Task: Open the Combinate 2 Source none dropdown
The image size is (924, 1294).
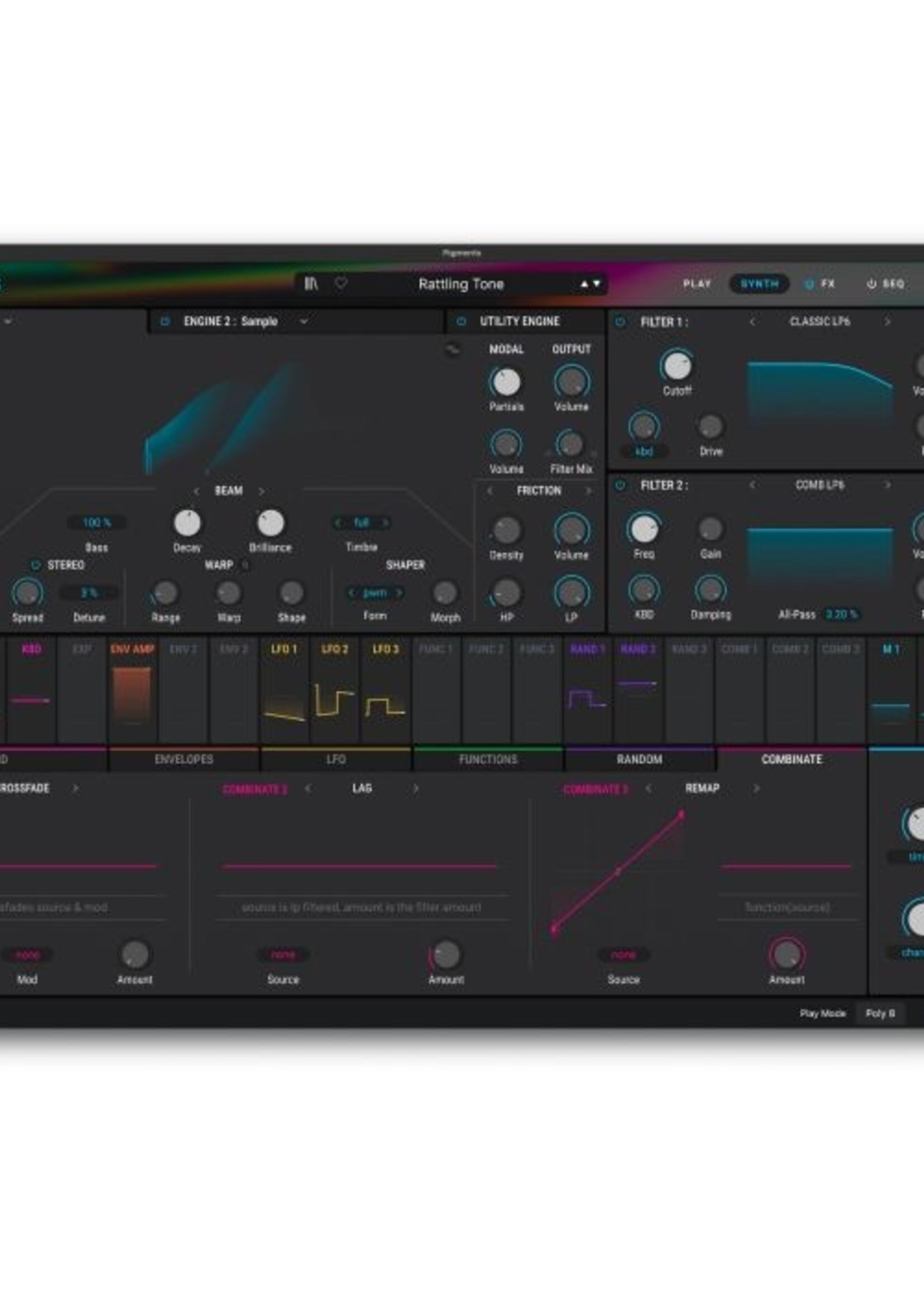Action: coord(284,954)
